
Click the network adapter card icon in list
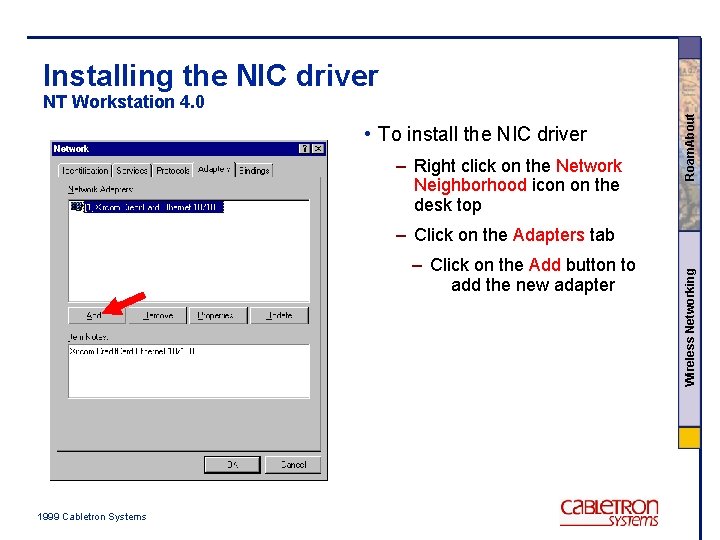click(x=76, y=207)
